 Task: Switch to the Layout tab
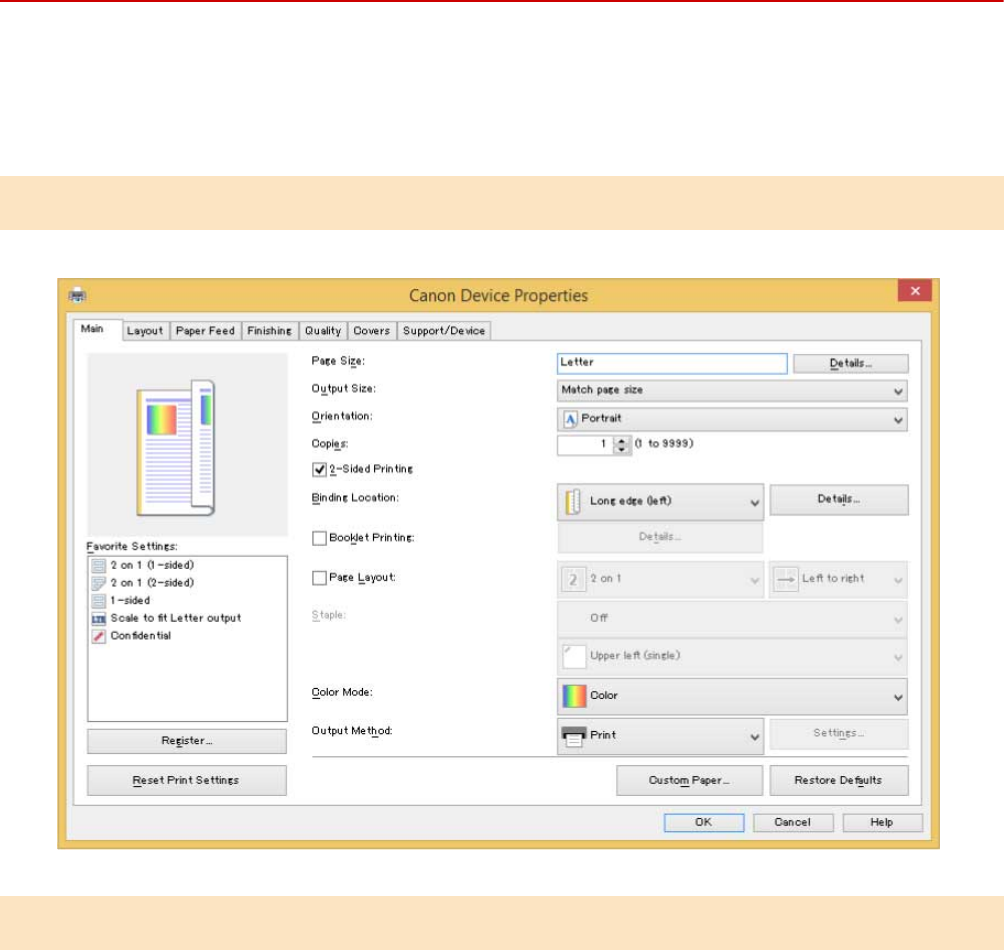145,331
